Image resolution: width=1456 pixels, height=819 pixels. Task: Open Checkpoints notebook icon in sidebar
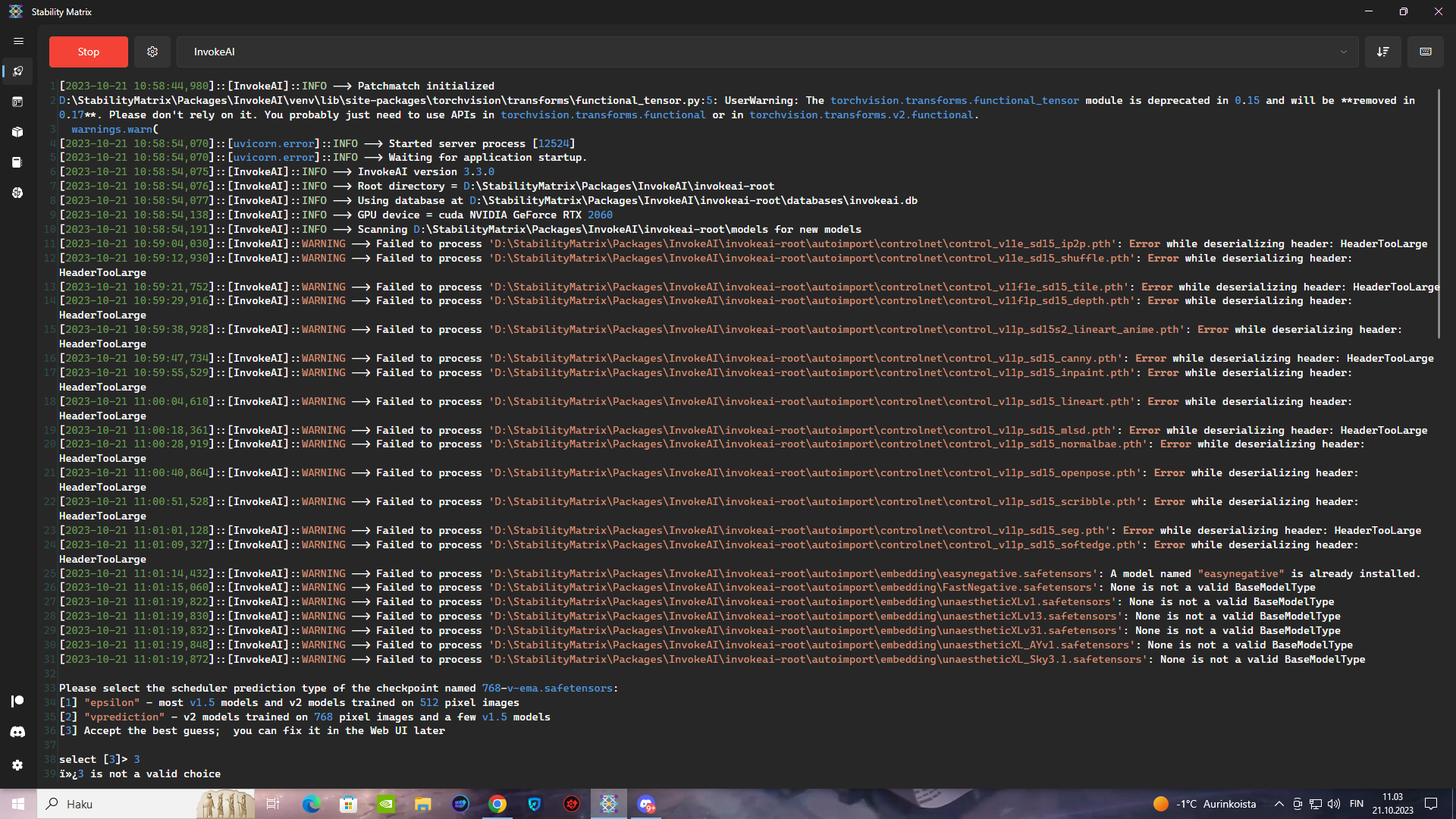point(17,162)
